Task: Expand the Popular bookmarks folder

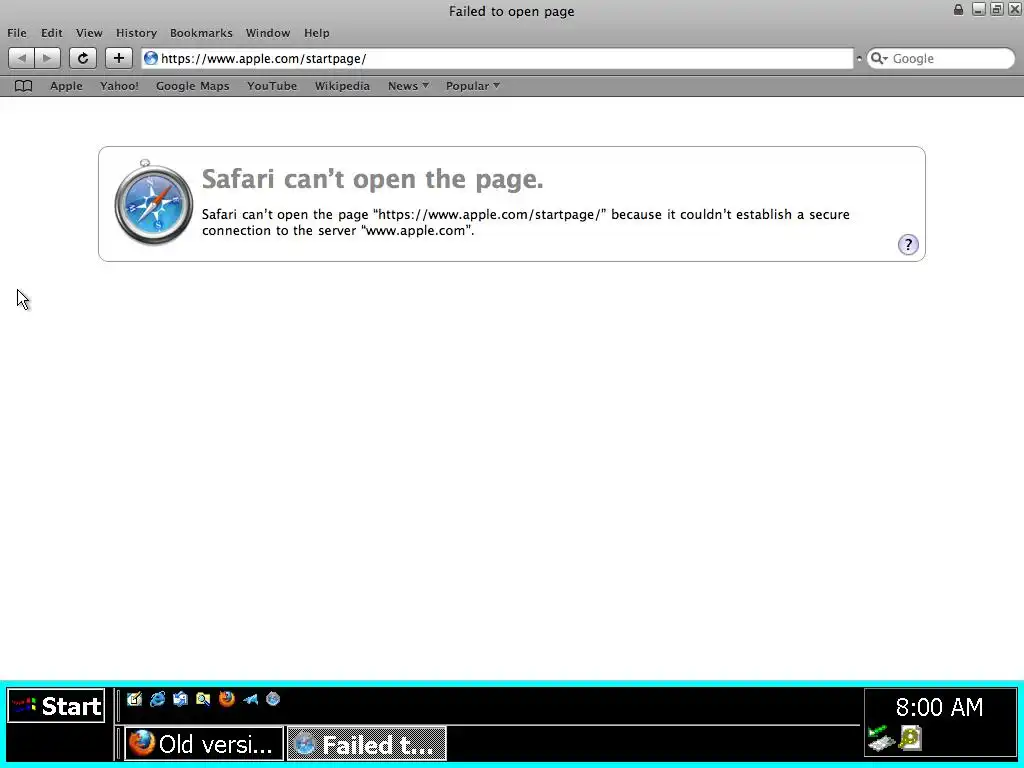Action: [x=473, y=86]
